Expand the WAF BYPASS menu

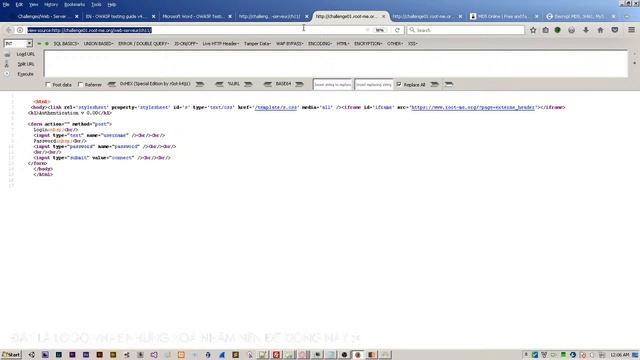click(x=289, y=43)
